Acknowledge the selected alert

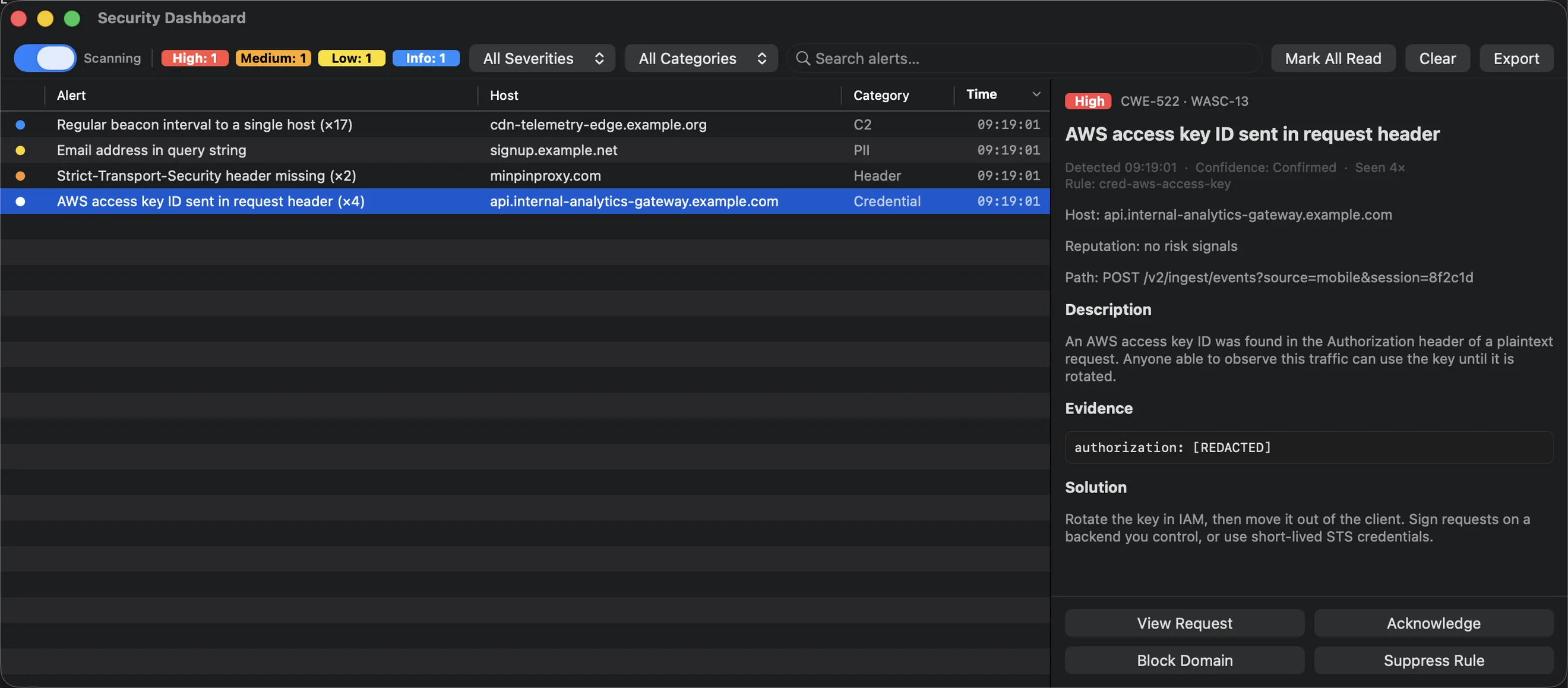pos(1434,623)
